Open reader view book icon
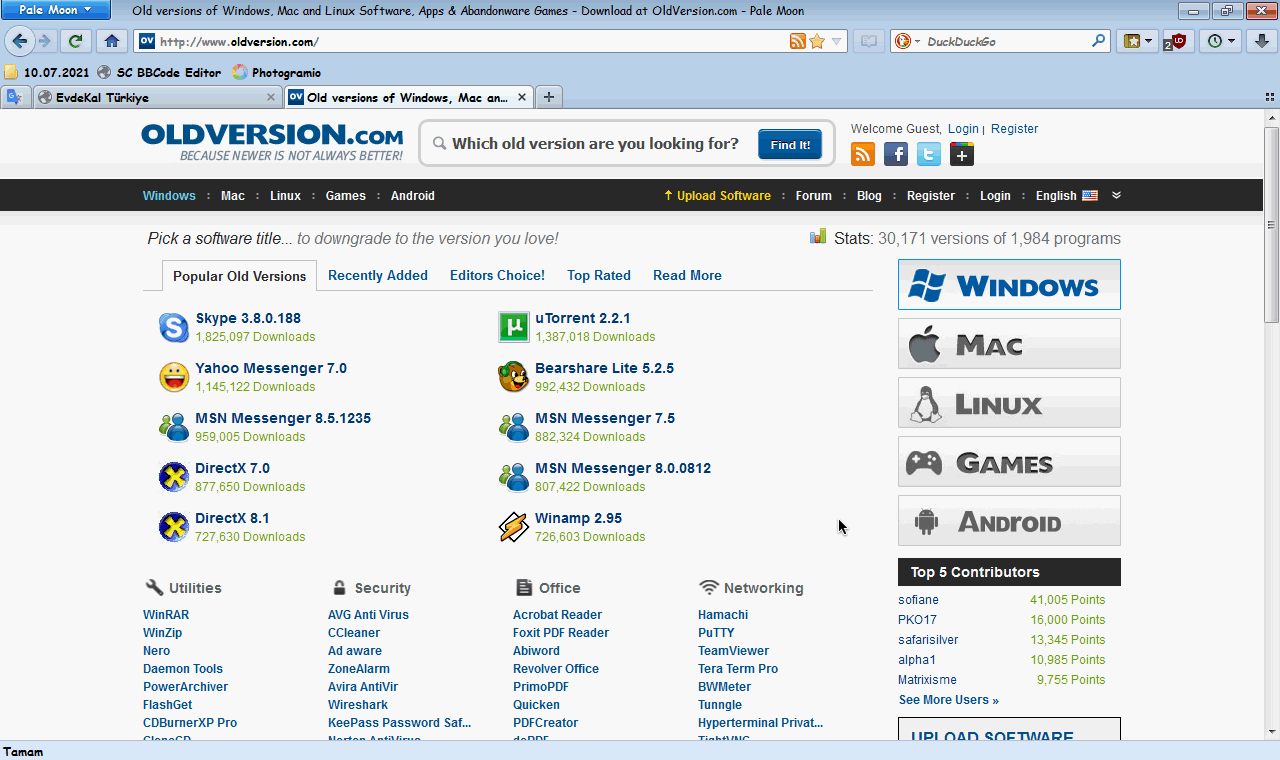The width and height of the screenshot is (1280, 760). (x=869, y=41)
